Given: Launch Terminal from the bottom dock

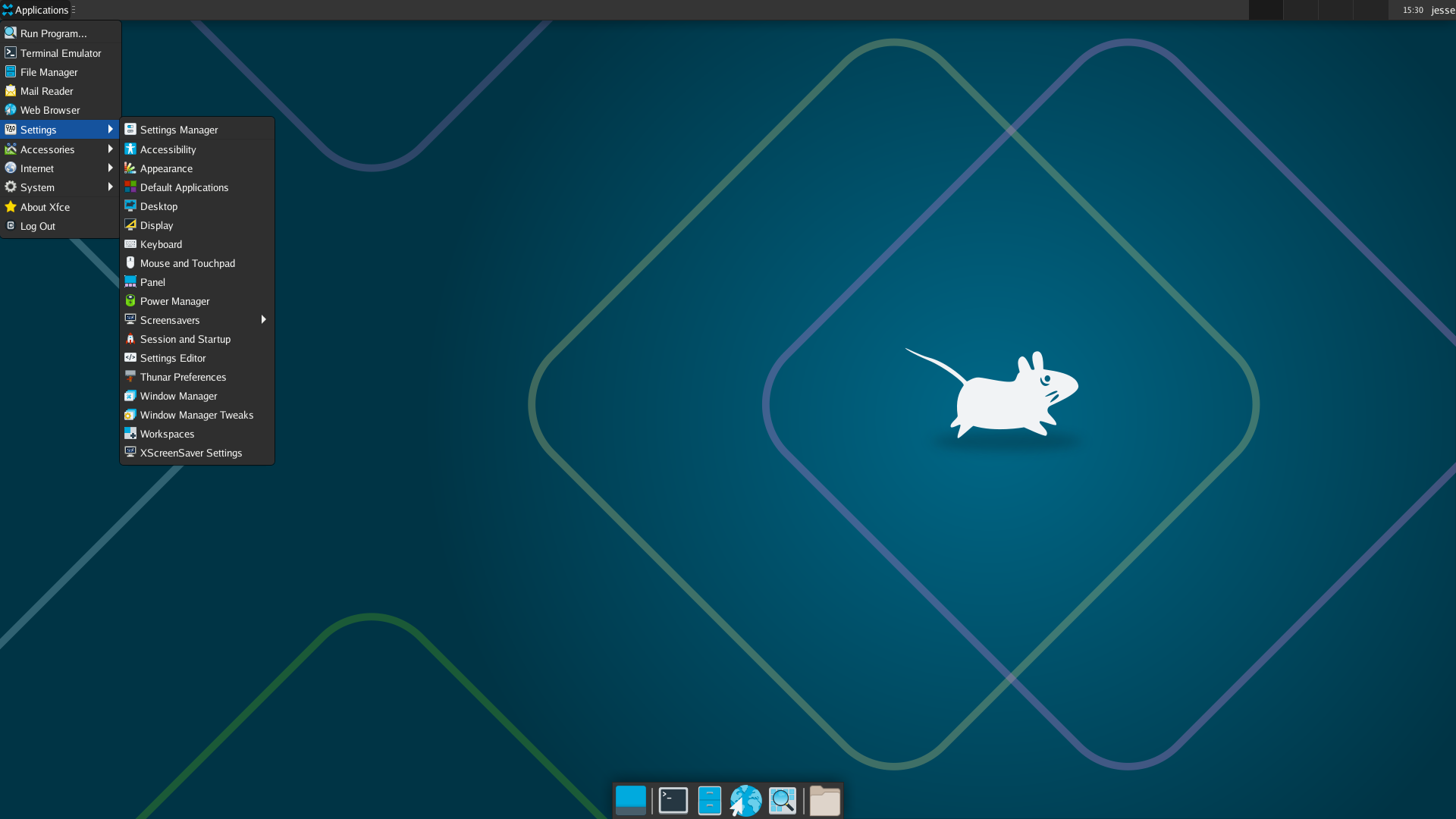Looking at the screenshot, I should [x=673, y=800].
